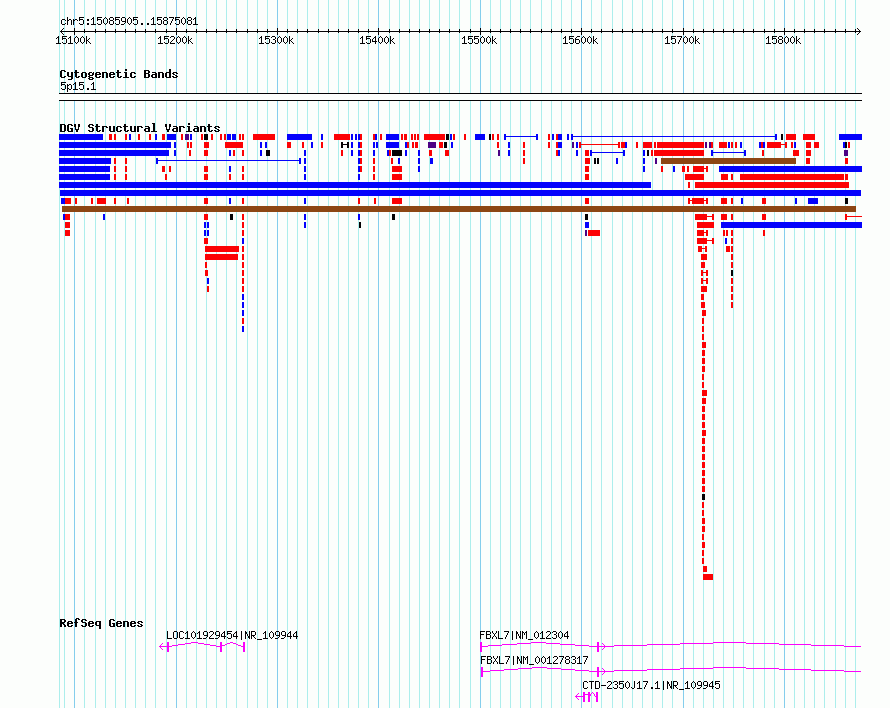Click the LOC101929454 magenta gene glyph
890x708 pixels.
pos(203,647)
